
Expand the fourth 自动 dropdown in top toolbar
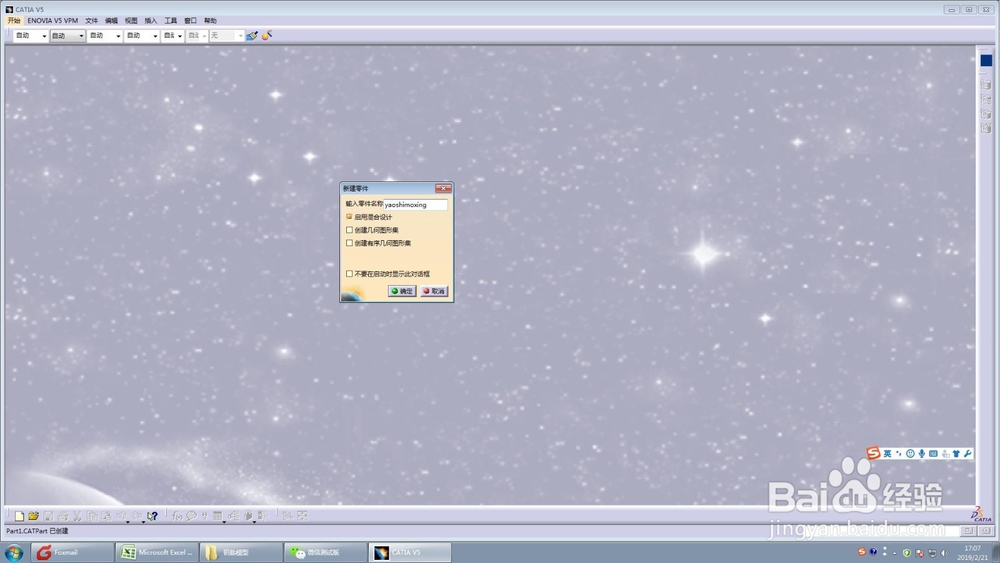pos(155,36)
